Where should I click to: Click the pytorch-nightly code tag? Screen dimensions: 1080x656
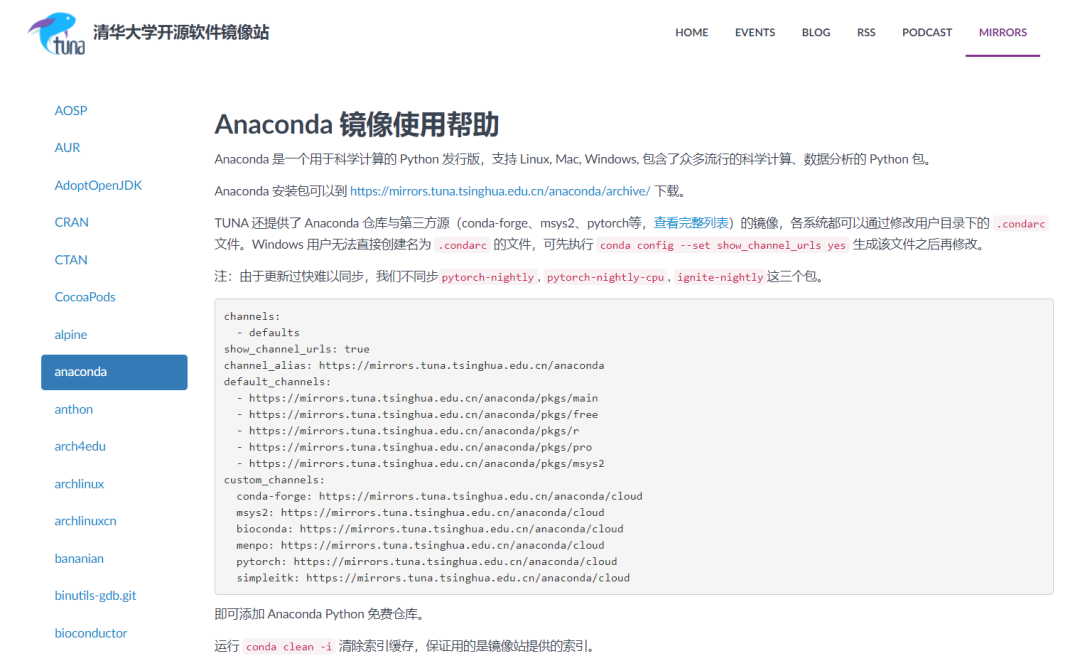488,277
